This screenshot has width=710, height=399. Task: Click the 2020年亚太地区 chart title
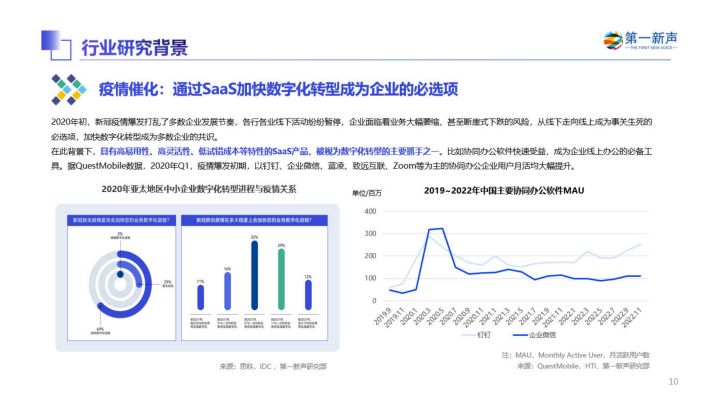click(x=198, y=189)
